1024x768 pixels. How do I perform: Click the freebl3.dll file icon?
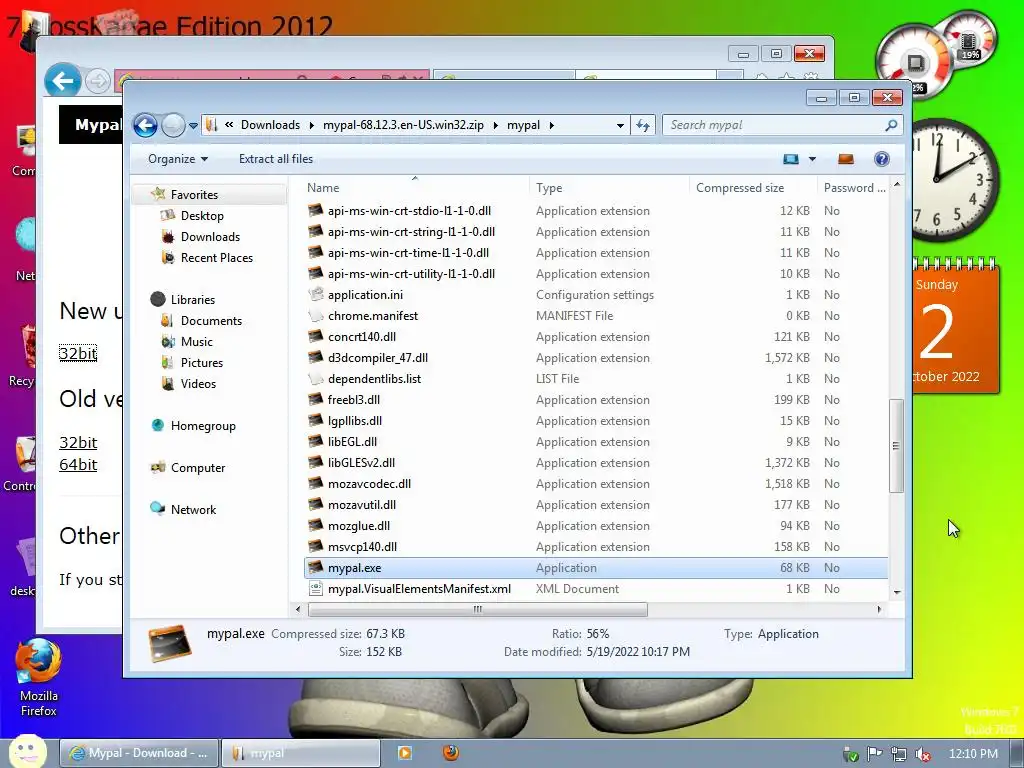[x=315, y=399]
